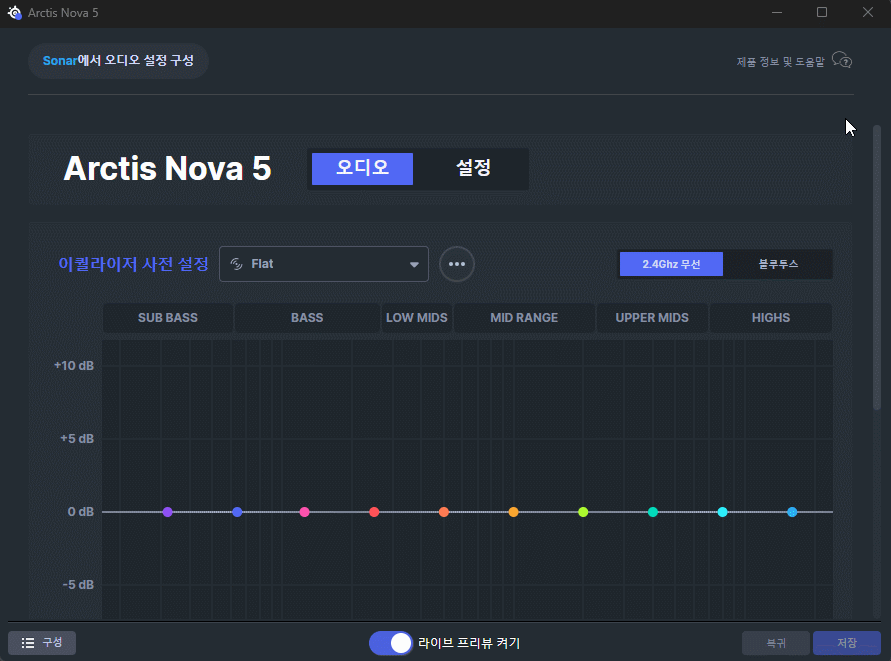Select the purple EQ band point
891x661 pixels.
168,512
